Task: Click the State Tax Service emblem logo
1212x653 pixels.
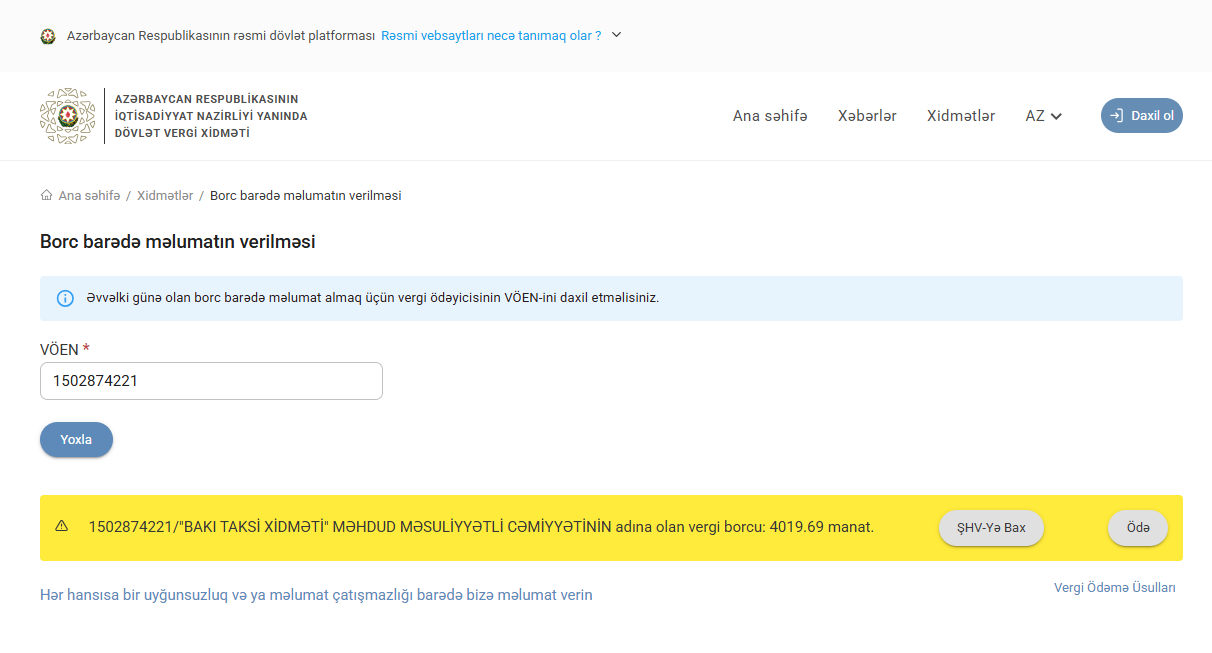Action: [x=67, y=116]
